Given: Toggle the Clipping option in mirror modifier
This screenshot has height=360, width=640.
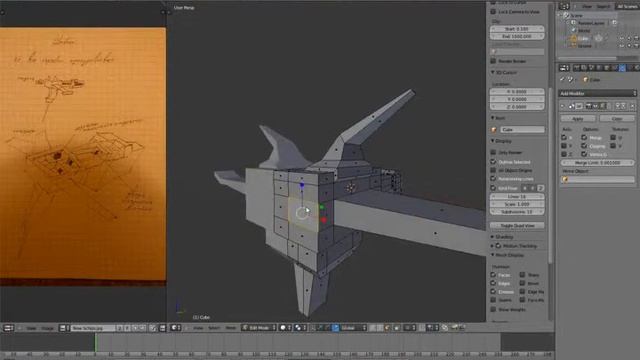Looking at the screenshot, I should (x=584, y=146).
